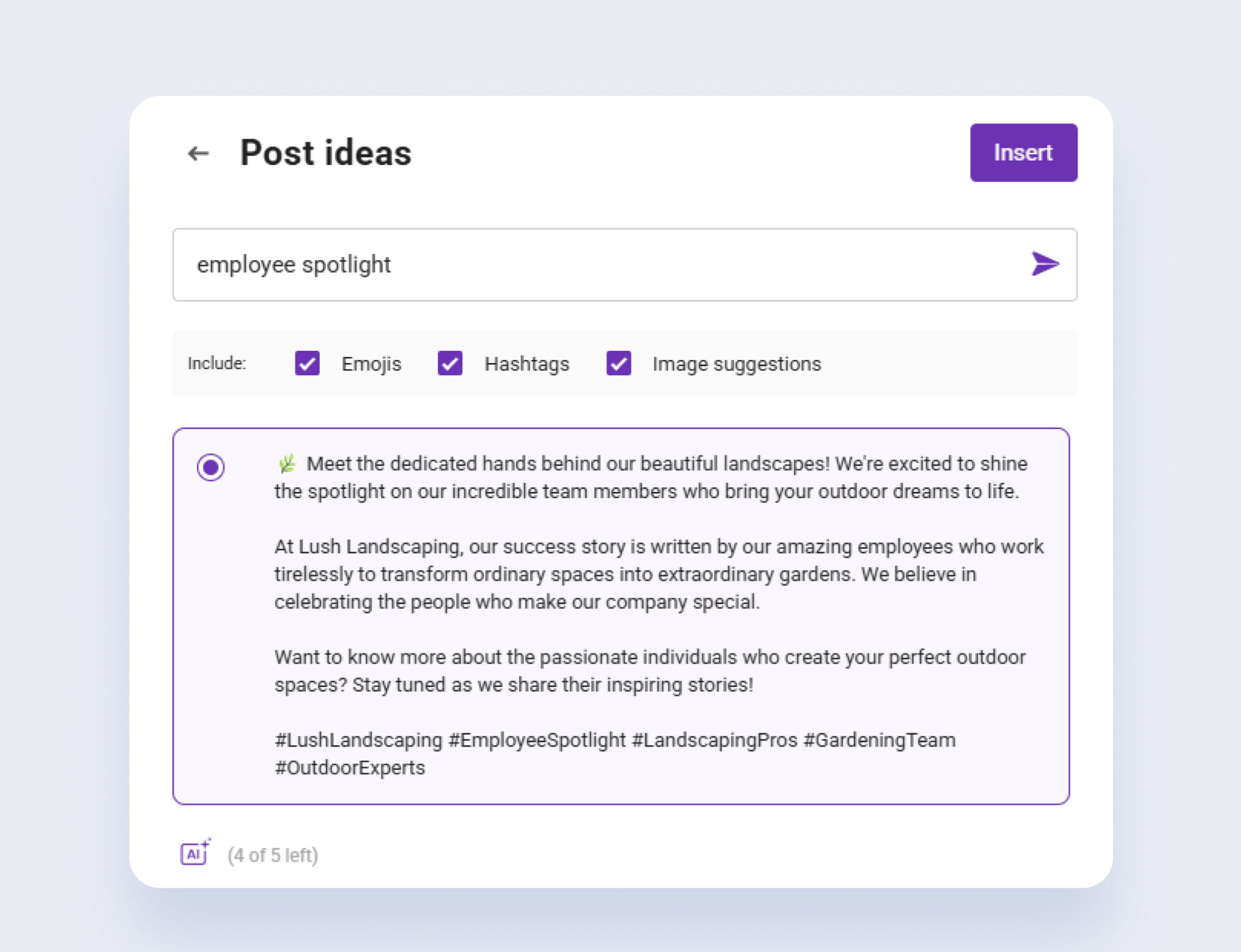Uncheck the Emojis option
1241x952 pixels.
307,364
